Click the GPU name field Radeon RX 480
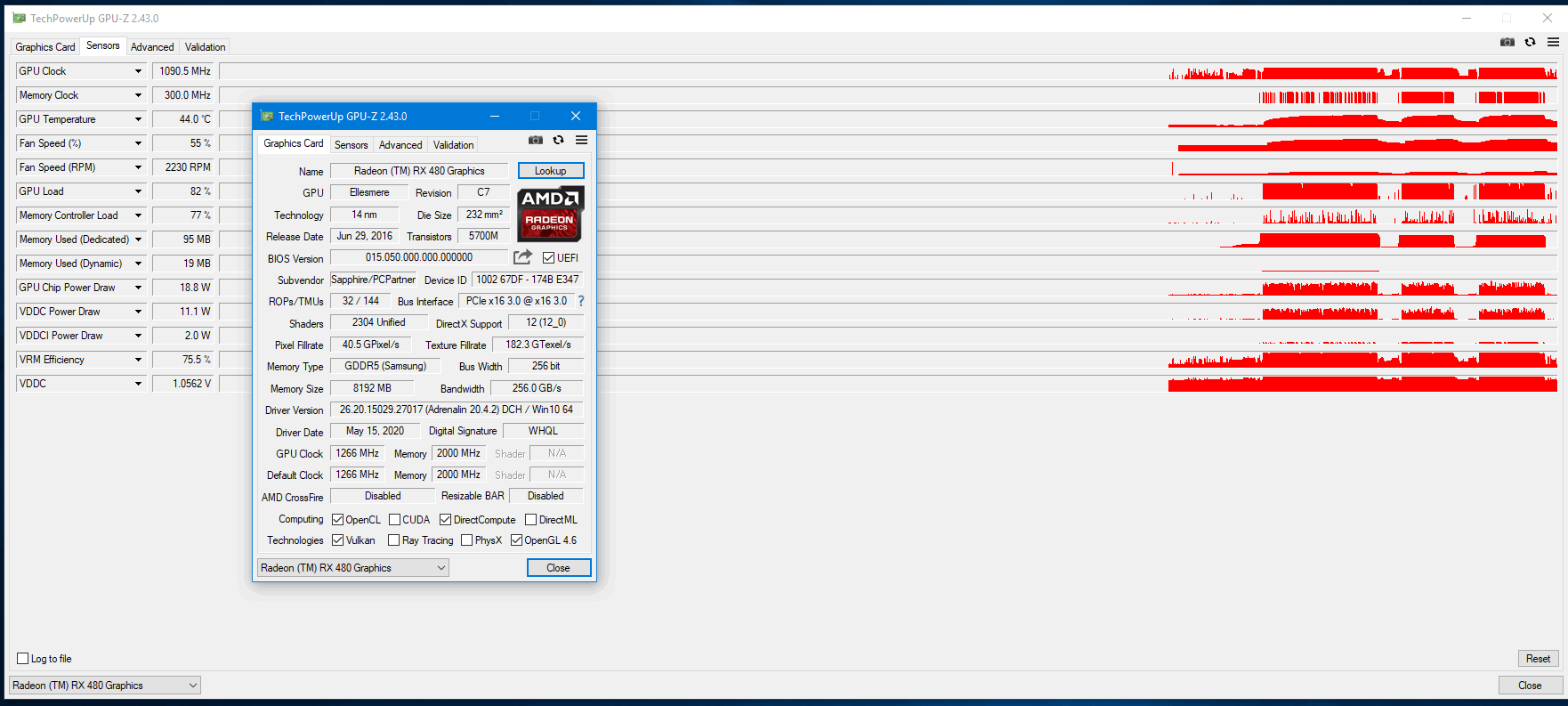The height and width of the screenshot is (706, 1568). [x=419, y=171]
